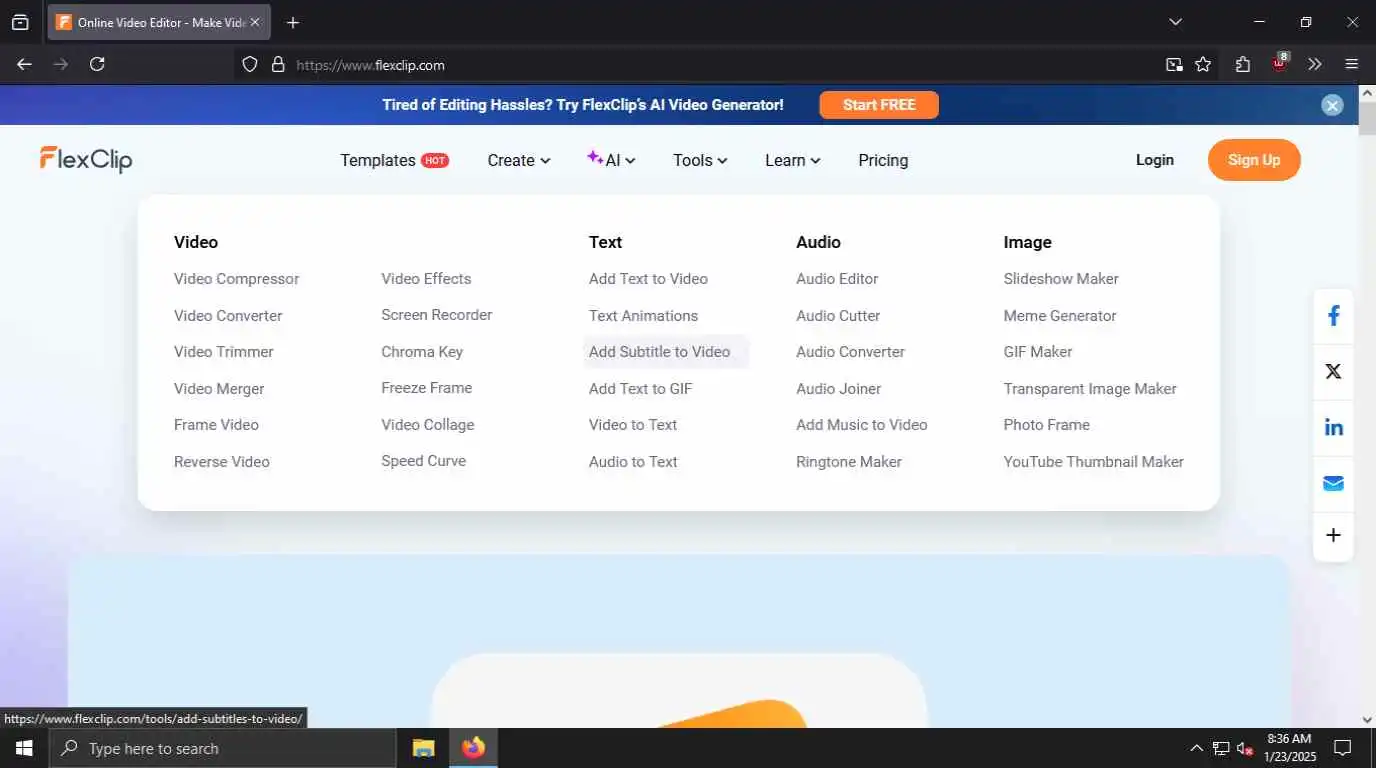The height and width of the screenshot is (768, 1376).
Task: Click the Sign Up button
Action: (1254, 160)
